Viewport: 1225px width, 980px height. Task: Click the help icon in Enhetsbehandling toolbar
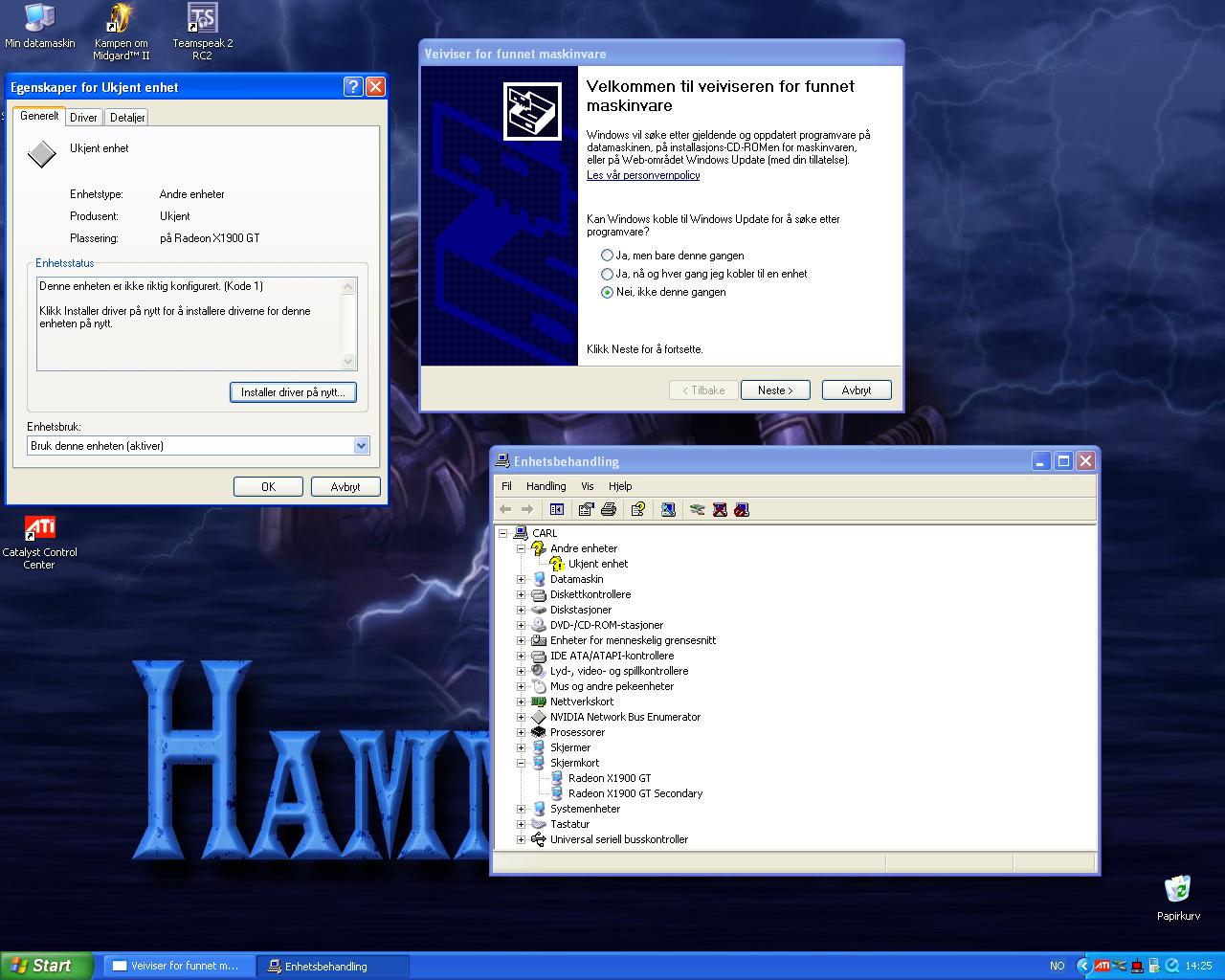638,510
